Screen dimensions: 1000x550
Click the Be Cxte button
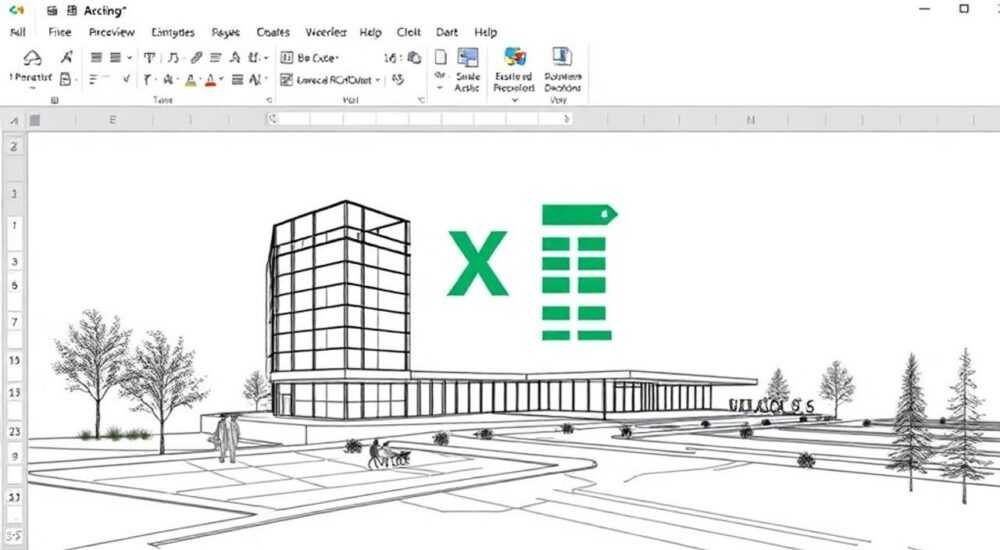click(x=310, y=58)
